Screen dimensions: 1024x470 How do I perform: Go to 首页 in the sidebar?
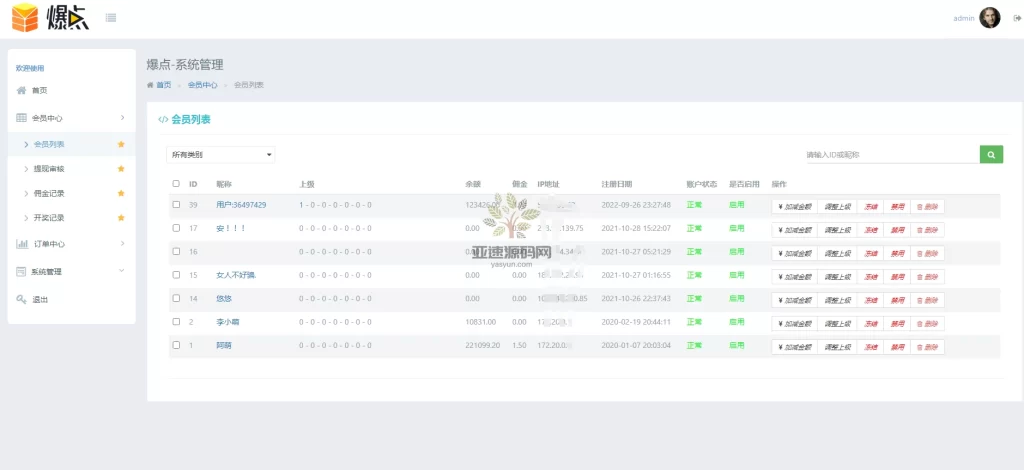(71, 90)
